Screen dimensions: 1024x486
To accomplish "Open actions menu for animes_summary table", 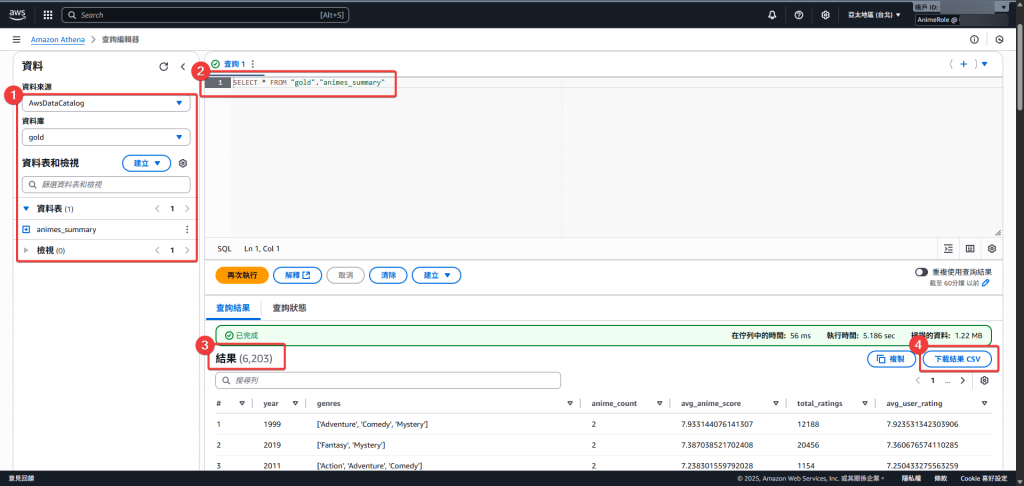I will 187,229.
